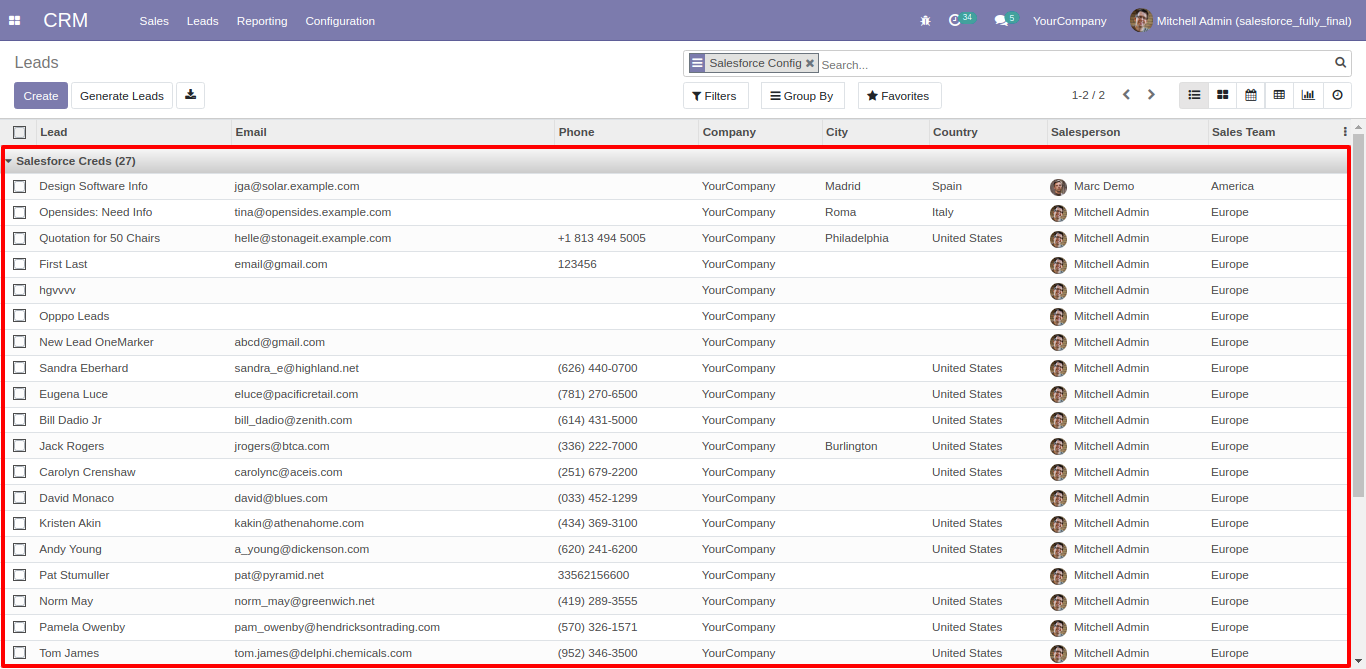Viewport: 1366px width, 669px height.
Task: Click the email norm_may@greenwich.net
Action: click(x=304, y=601)
